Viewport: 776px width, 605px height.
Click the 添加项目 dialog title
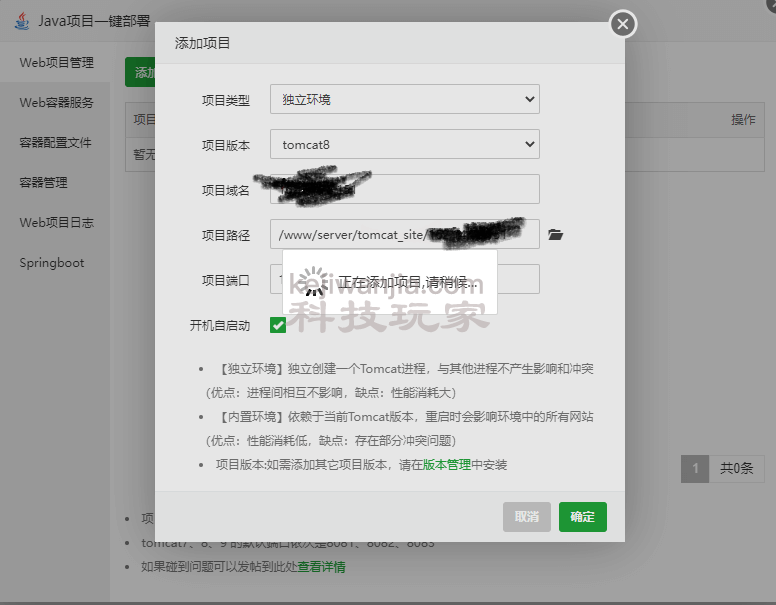(202, 44)
